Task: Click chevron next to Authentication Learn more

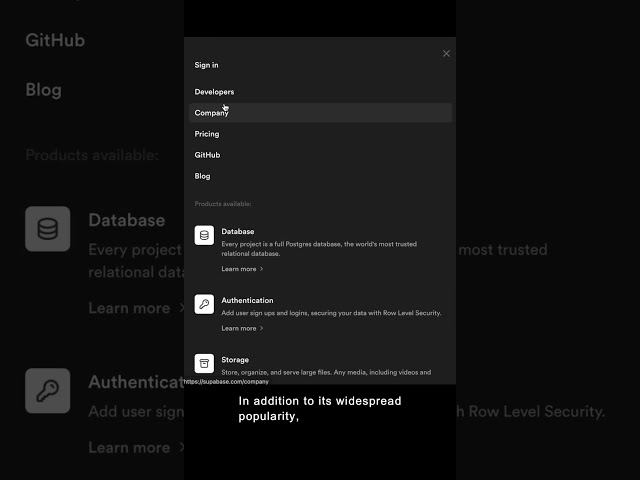Action: 262,328
